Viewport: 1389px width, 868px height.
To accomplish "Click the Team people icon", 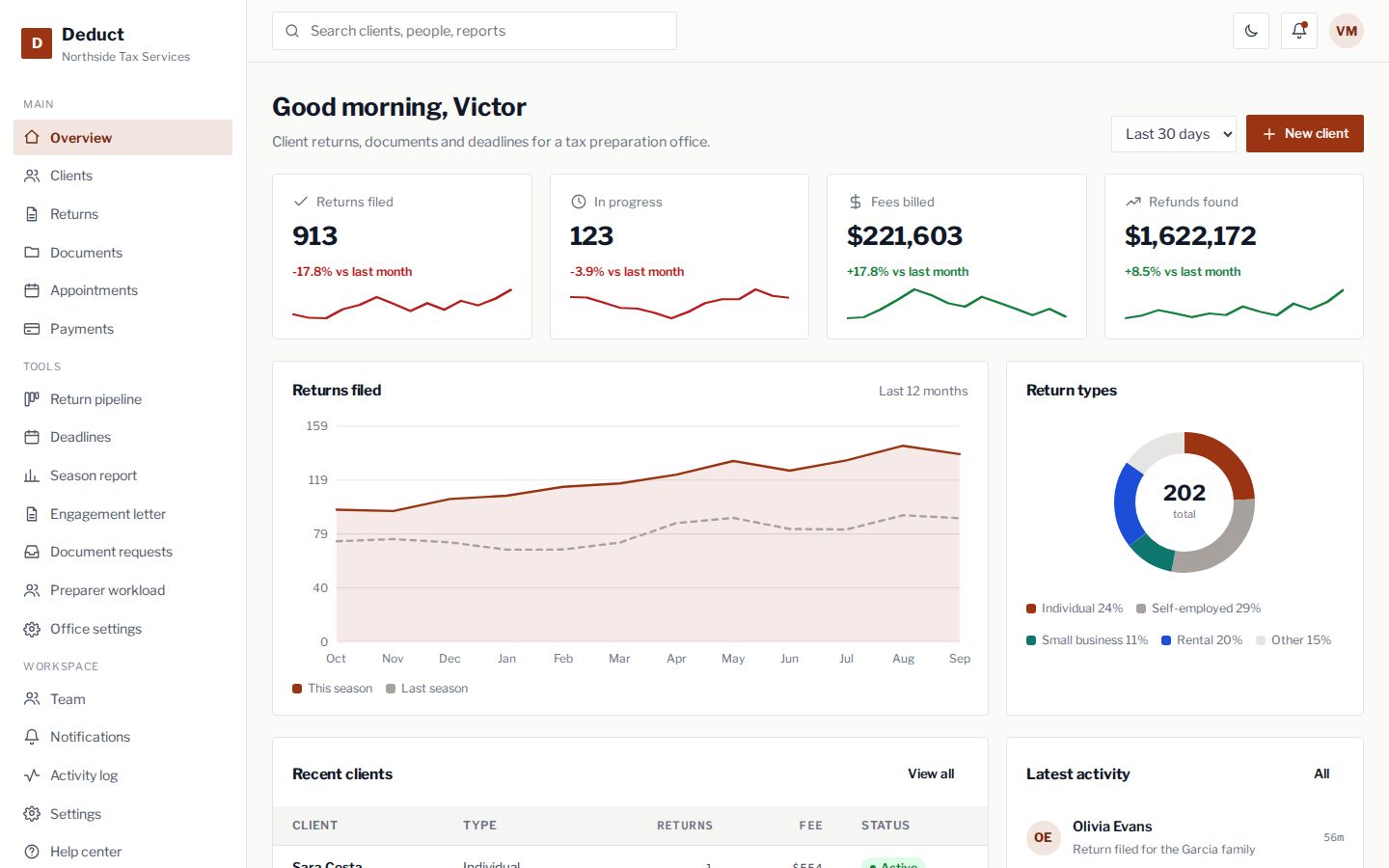I will (32, 699).
